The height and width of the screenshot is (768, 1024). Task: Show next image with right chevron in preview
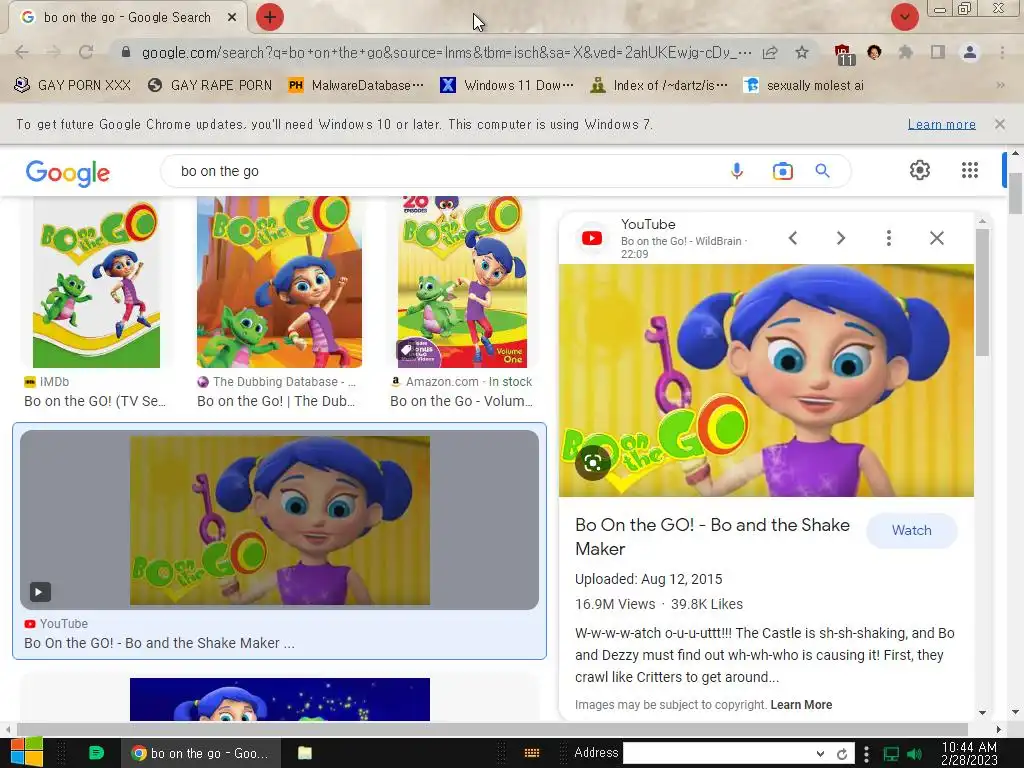pyautogui.click(x=840, y=238)
